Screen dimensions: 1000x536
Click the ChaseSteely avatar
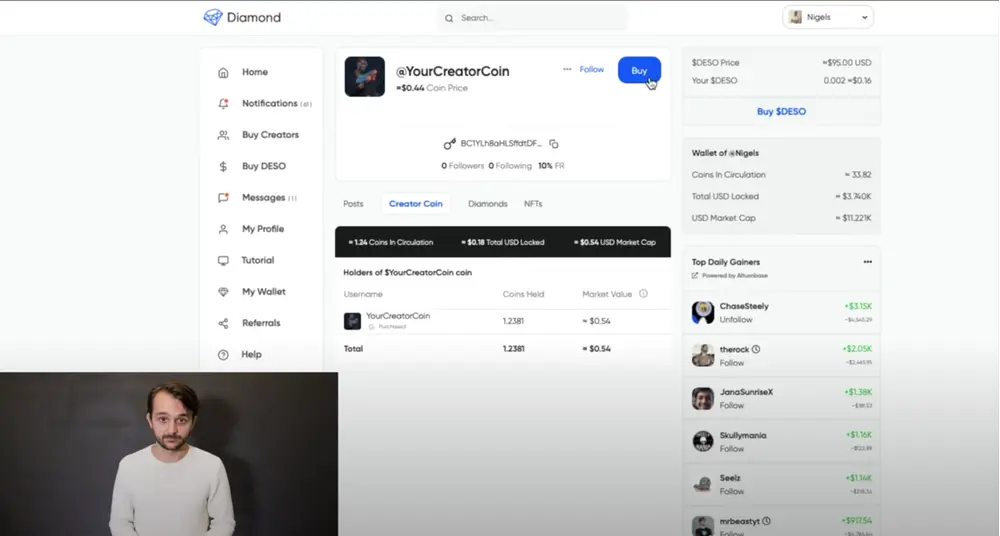(x=703, y=313)
